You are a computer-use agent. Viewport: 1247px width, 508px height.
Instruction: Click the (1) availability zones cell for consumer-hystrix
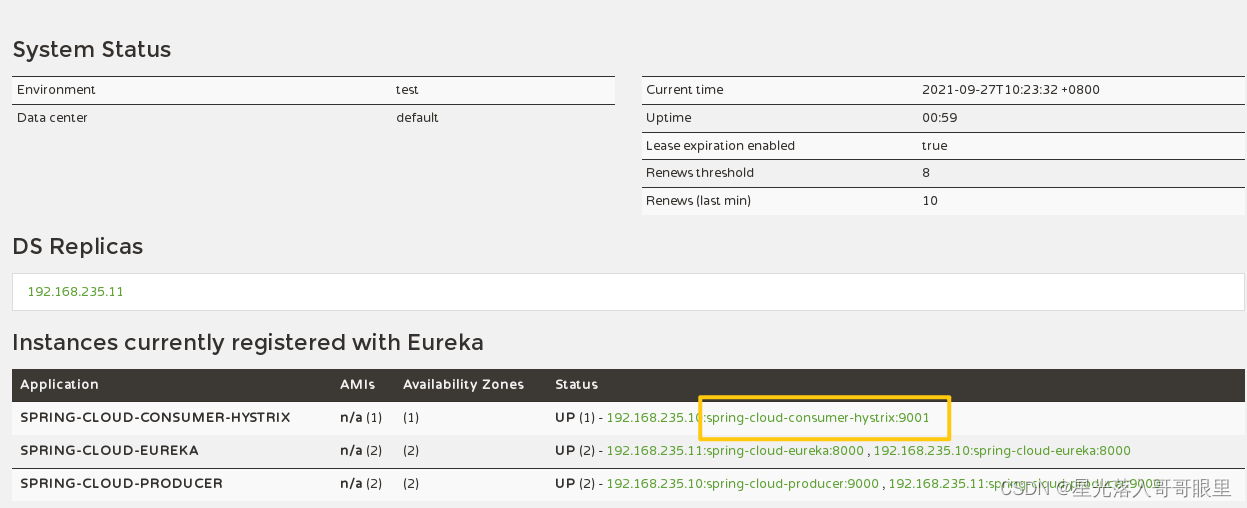[411, 418]
